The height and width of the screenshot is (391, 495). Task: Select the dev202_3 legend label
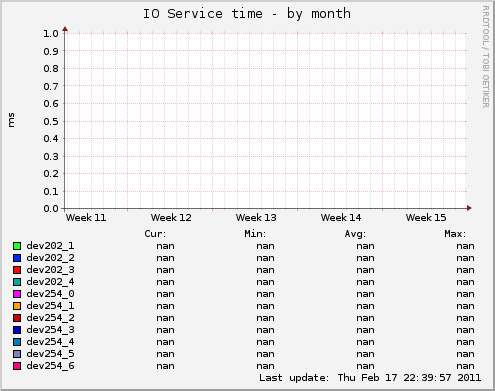pyautogui.click(x=50, y=270)
